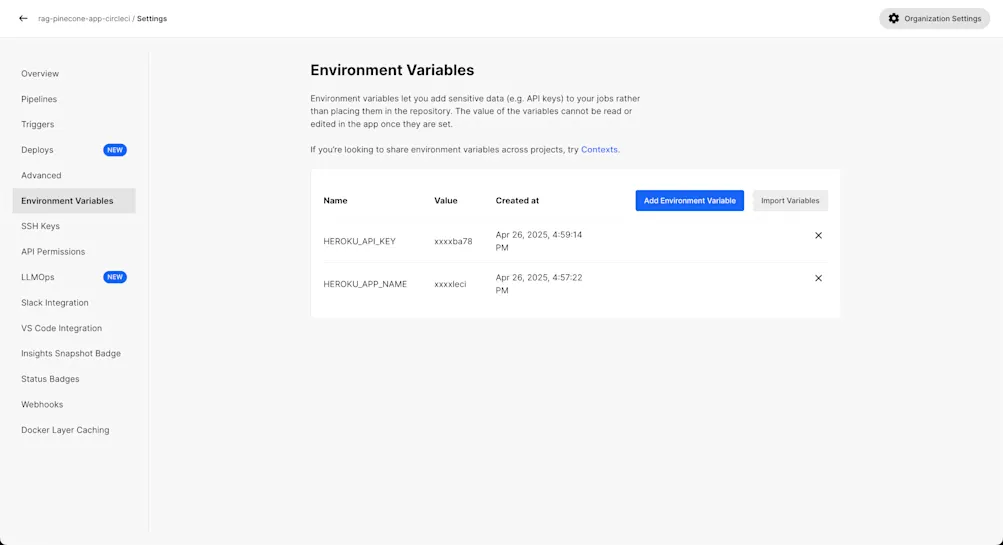Click the masked value xxxxba78
1003x545 pixels.
point(453,241)
